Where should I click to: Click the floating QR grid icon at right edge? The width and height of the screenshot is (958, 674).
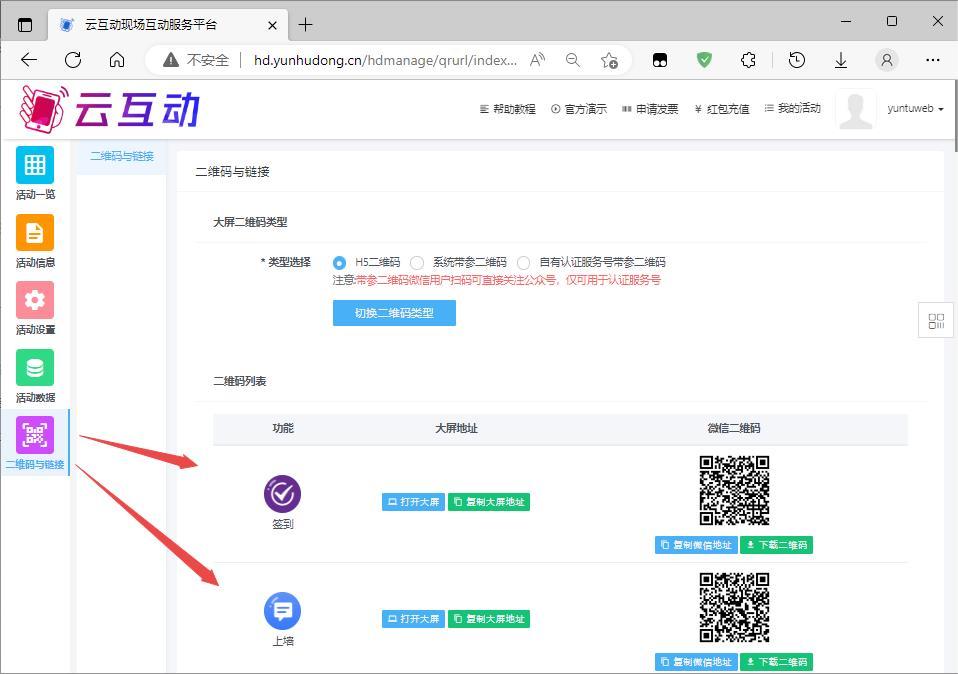click(936, 320)
